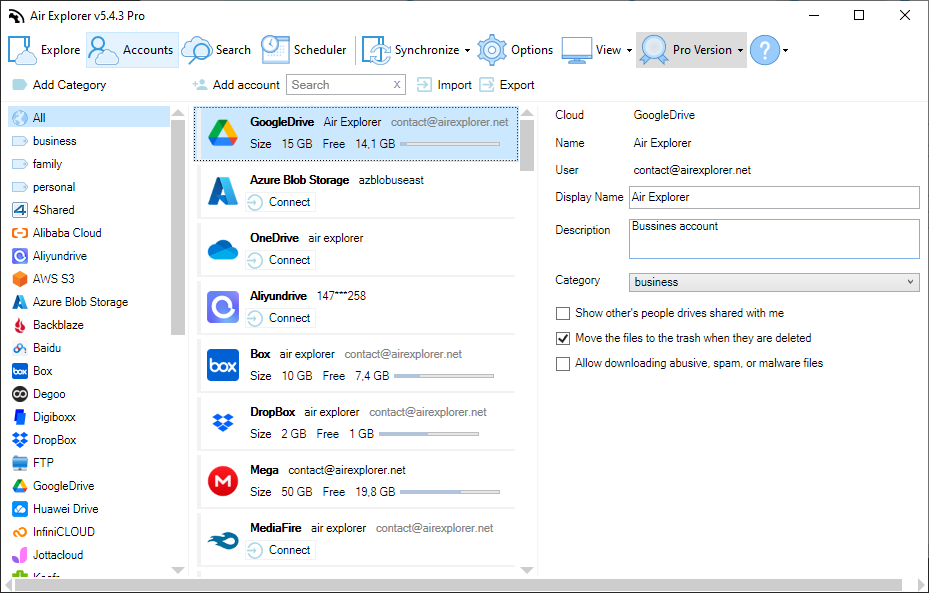Expand the View dropdown arrow
Viewport: 929px width, 593px height.
629,50
